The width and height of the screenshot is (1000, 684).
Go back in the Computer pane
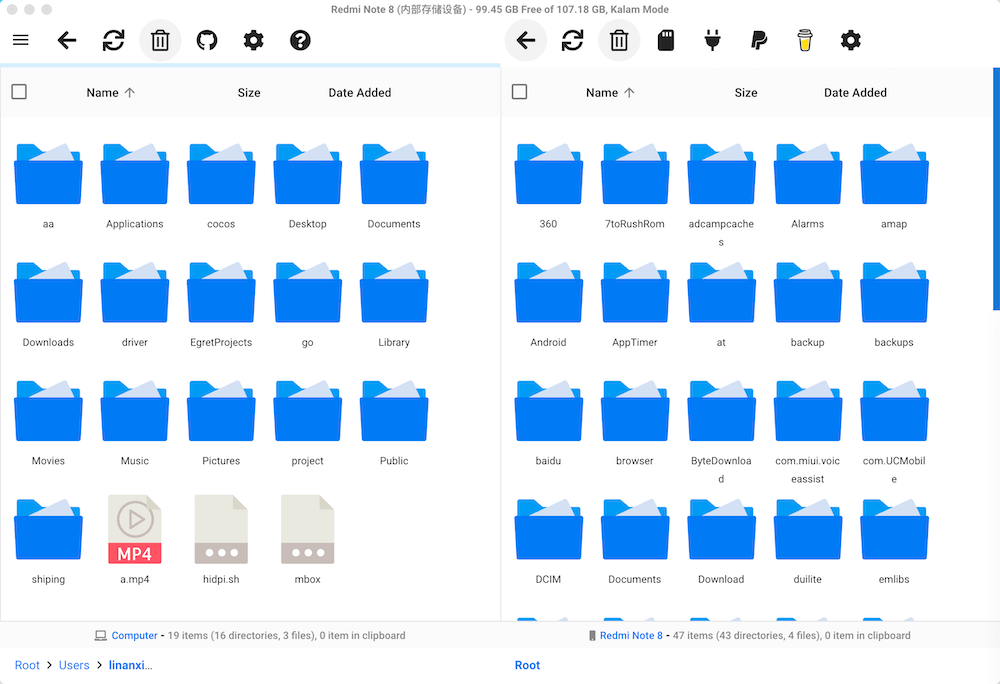[x=67, y=40]
